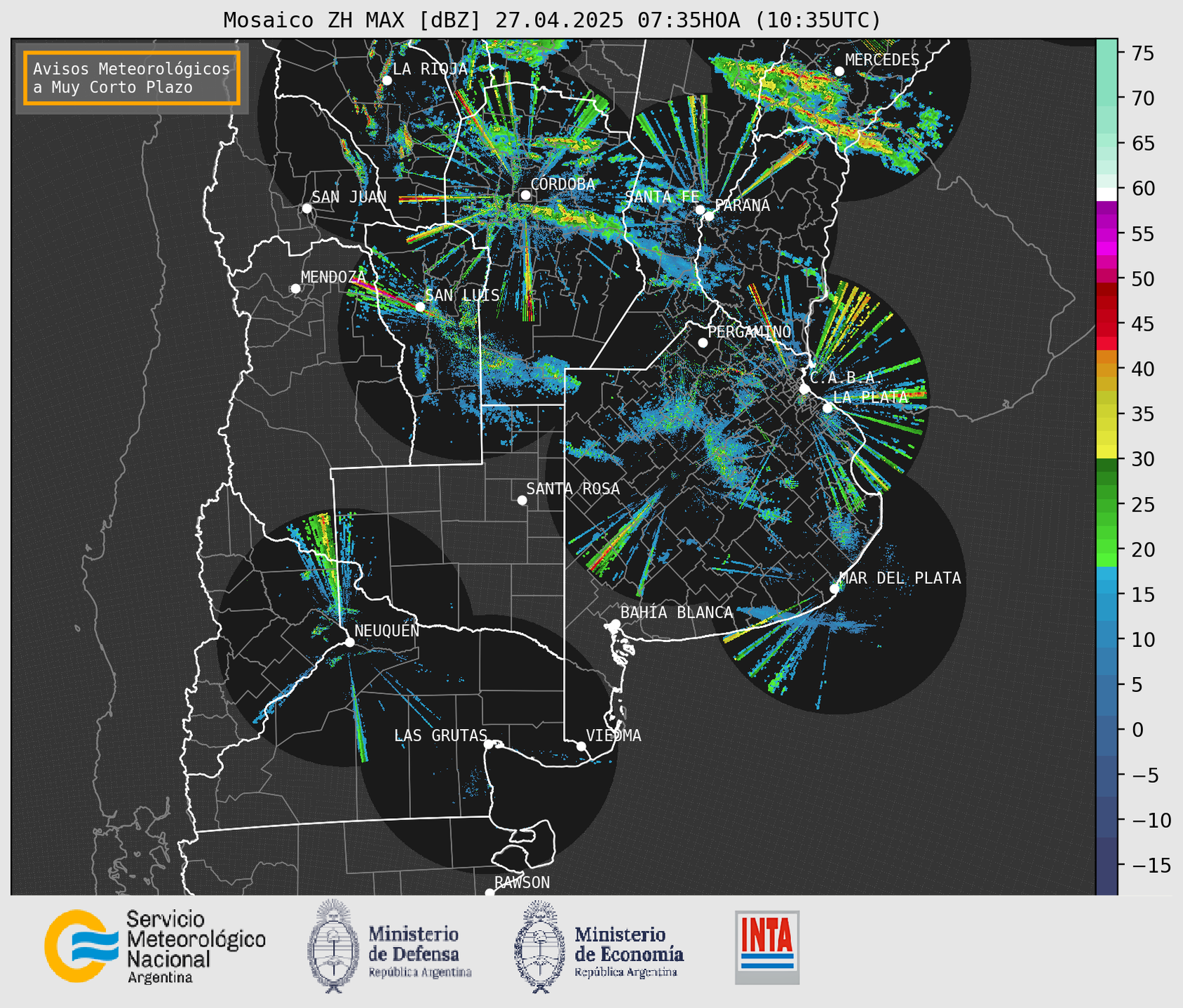1183x1008 pixels.
Task: Select the LA RIOJA city dot
Action: [x=386, y=81]
